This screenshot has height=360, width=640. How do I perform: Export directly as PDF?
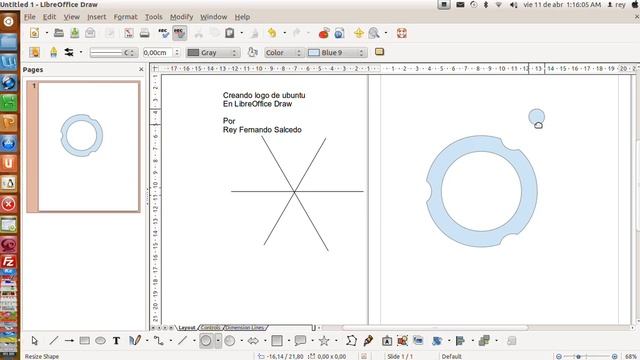click(x=129, y=33)
